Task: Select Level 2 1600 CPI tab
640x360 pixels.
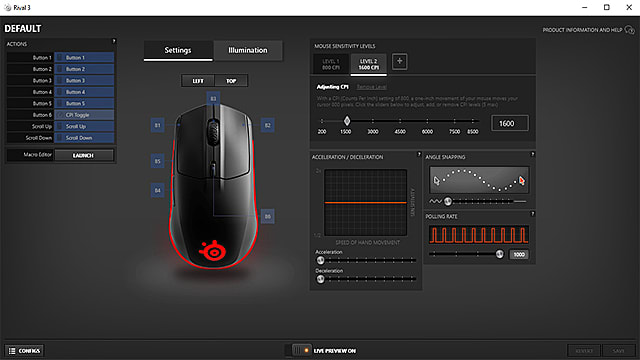Action: tap(369, 64)
